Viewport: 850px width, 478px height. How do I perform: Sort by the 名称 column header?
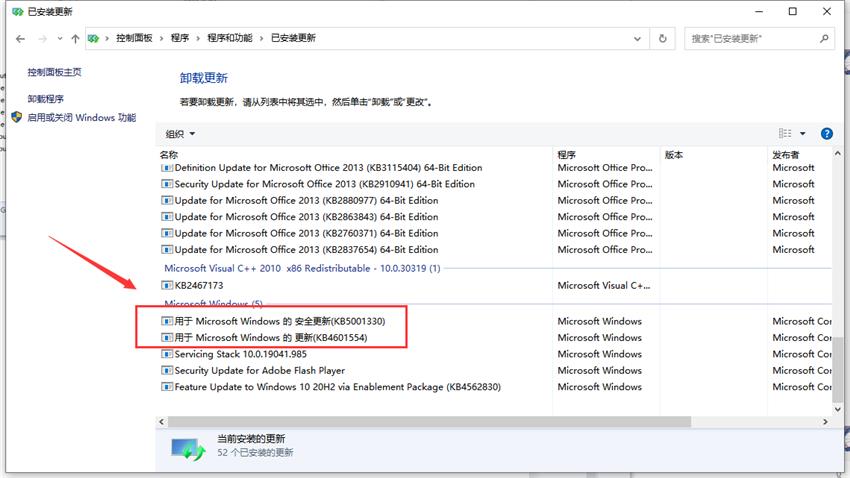(x=169, y=154)
